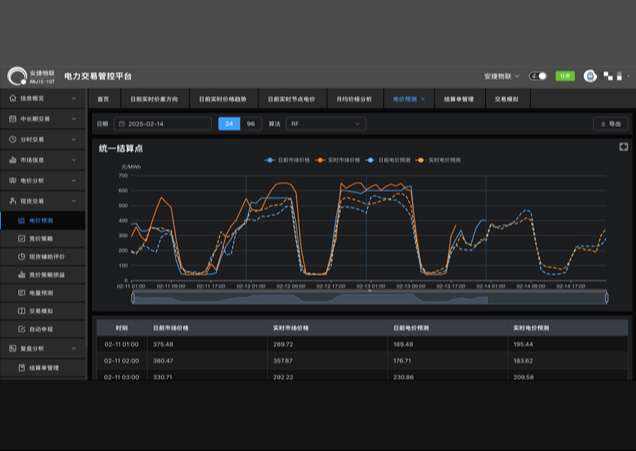The width and height of the screenshot is (636, 451).
Task: Click the user avatar icon in the header
Action: pos(589,76)
